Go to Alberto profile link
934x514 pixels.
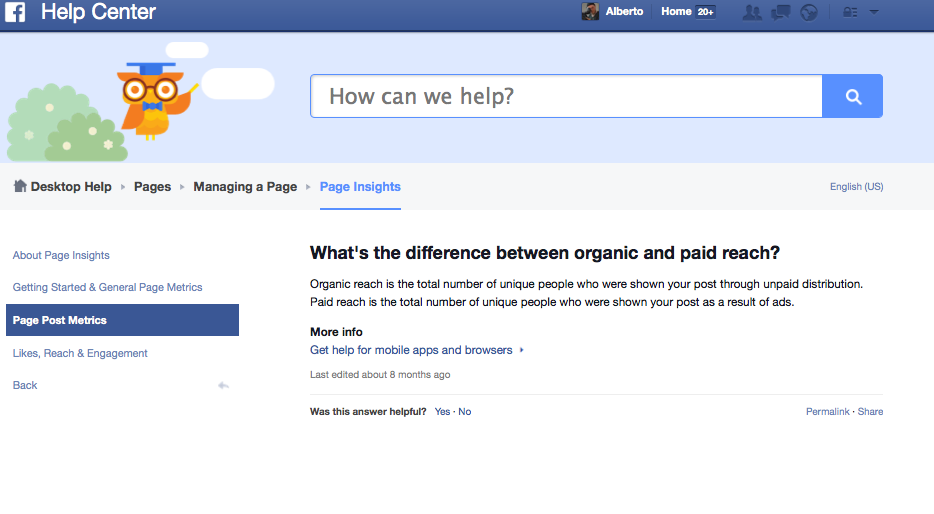point(624,11)
